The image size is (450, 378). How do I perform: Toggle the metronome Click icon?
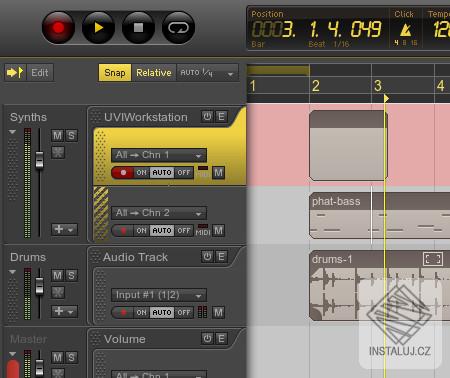click(405, 31)
